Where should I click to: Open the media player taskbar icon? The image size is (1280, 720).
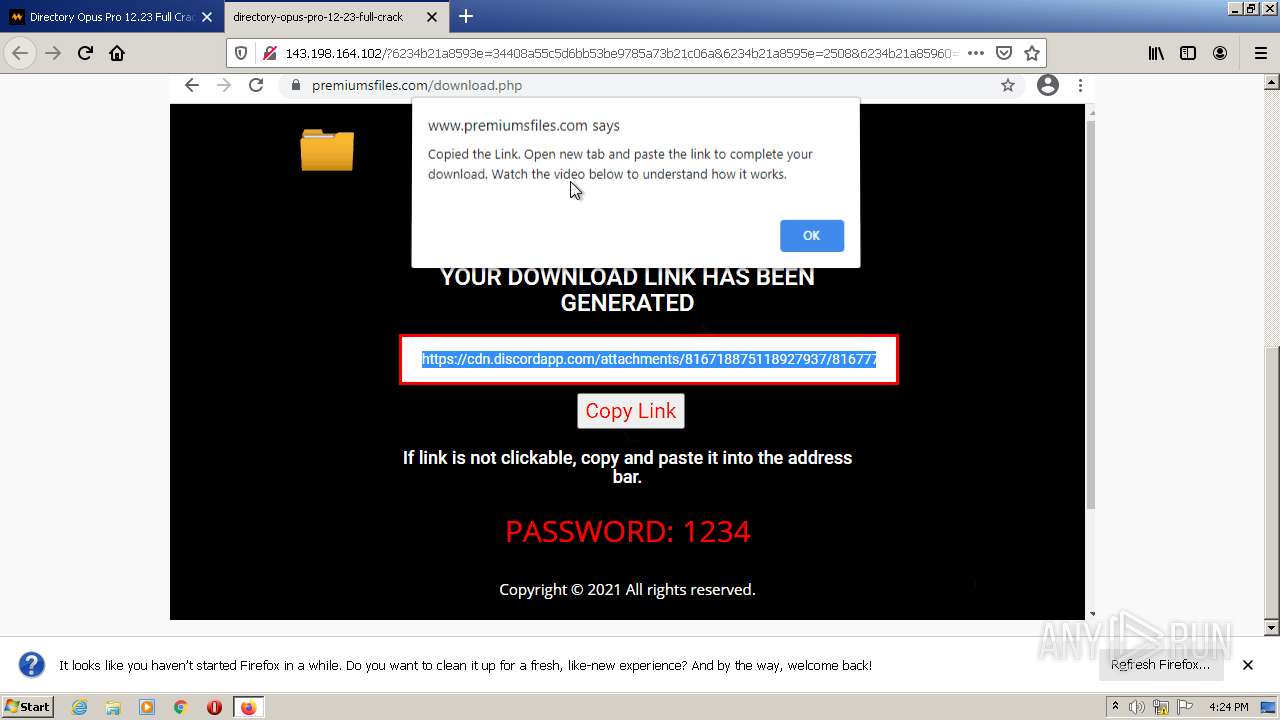(147, 707)
